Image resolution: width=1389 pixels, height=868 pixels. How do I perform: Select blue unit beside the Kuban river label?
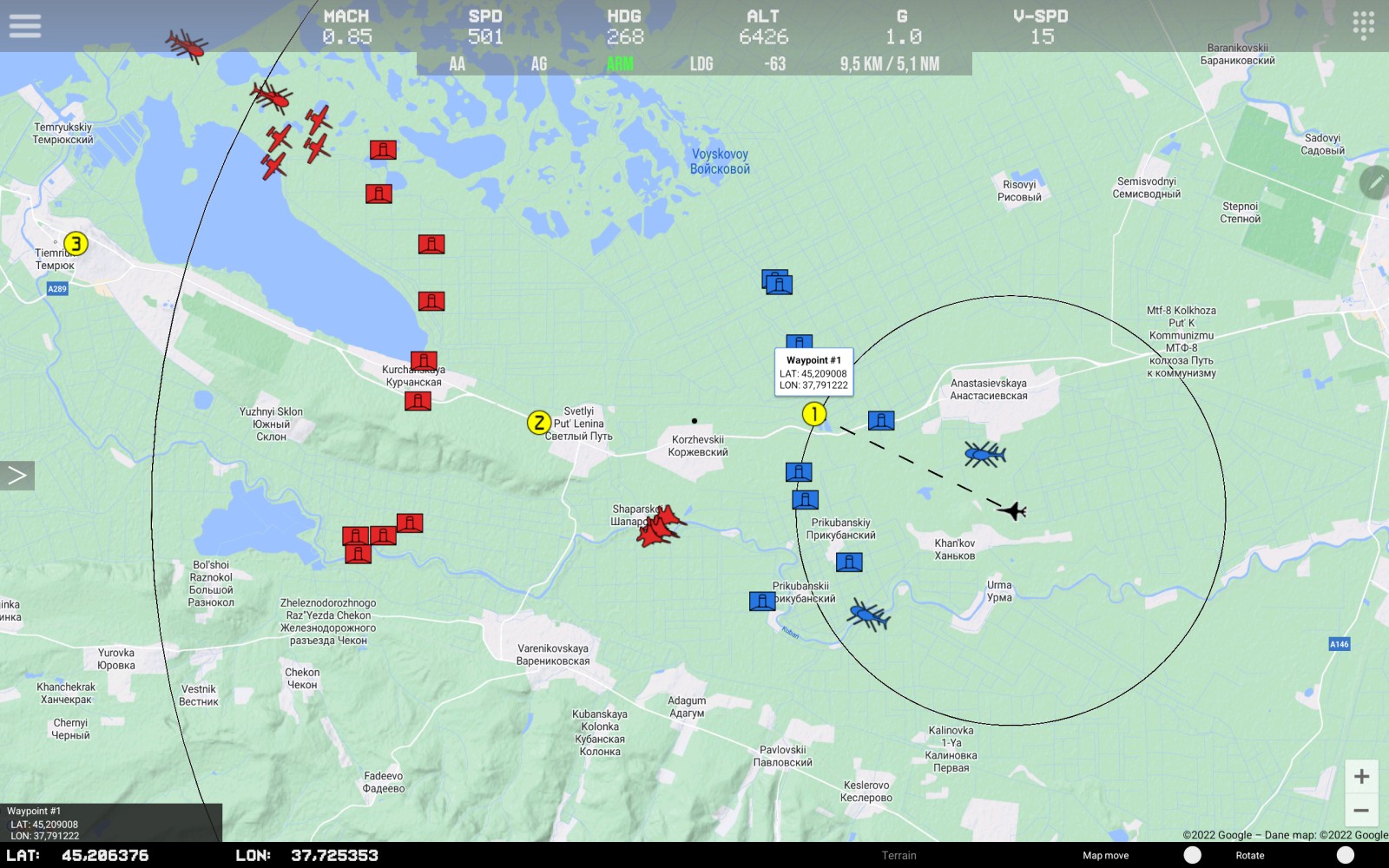pos(762,602)
